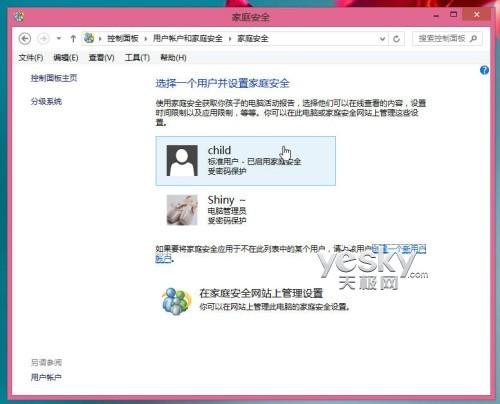The image size is (500, 404).
Task: Click the Shiny account picture
Action: click(182, 210)
